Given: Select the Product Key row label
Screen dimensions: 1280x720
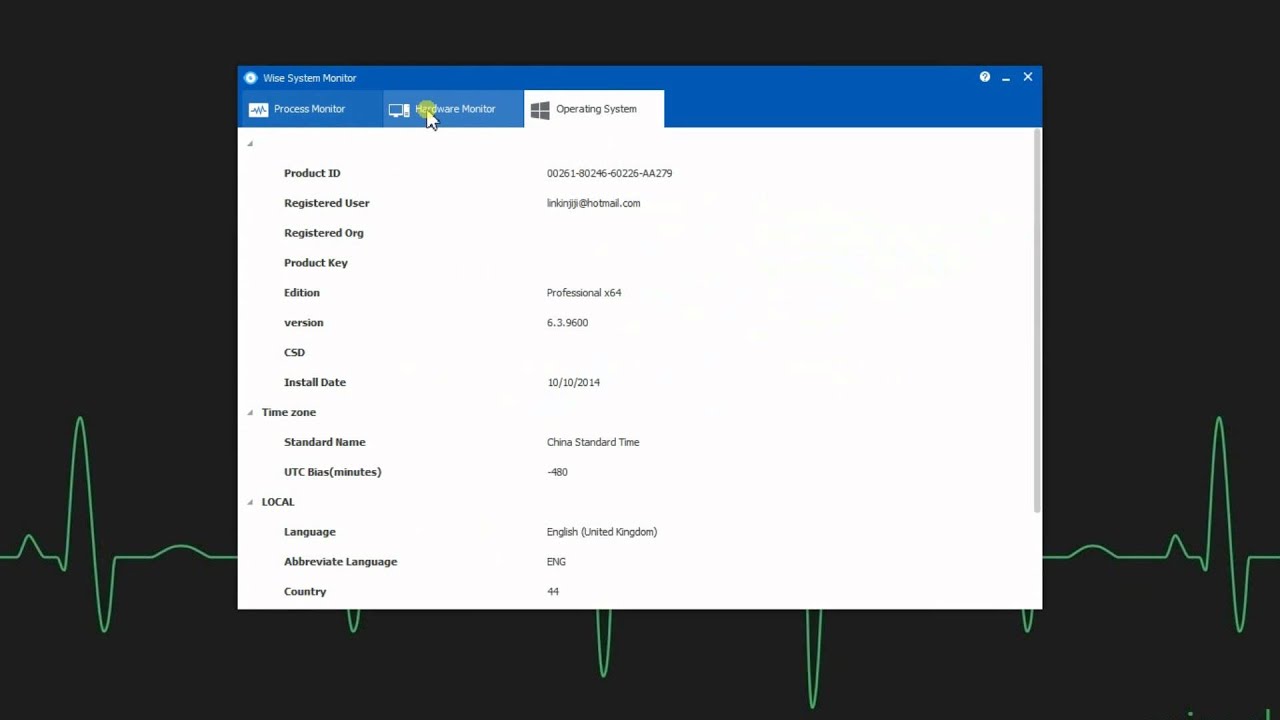Looking at the screenshot, I should [x=316, y=263].
